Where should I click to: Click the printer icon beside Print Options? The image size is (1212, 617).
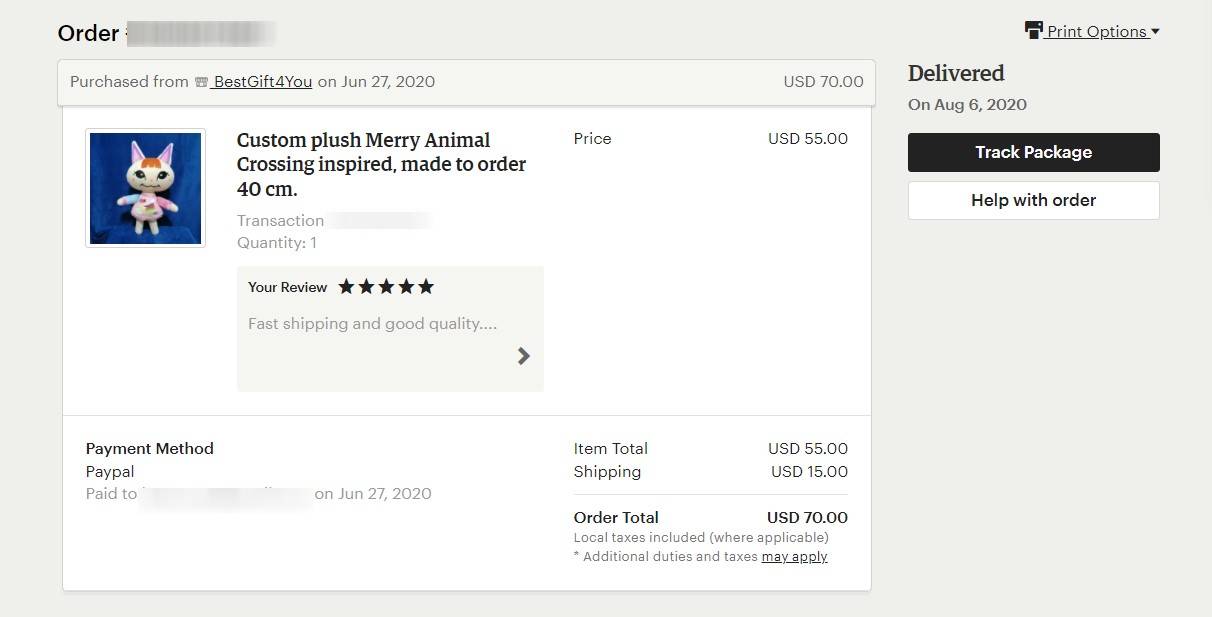coord(1034,30)
